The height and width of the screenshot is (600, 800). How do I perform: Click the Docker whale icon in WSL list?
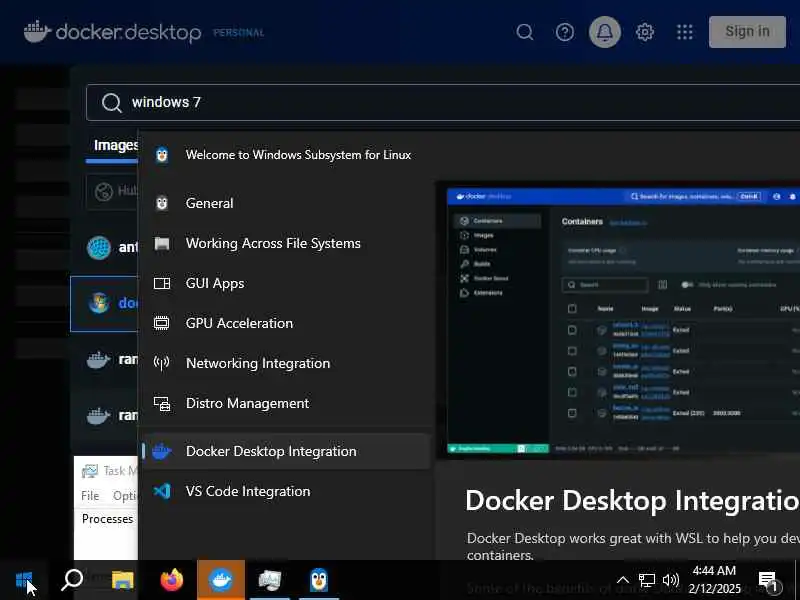162,452
